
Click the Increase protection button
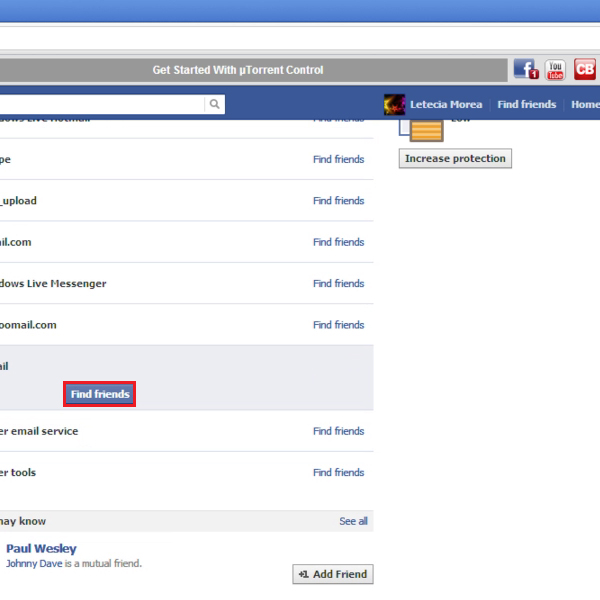(x=455, y=158)
